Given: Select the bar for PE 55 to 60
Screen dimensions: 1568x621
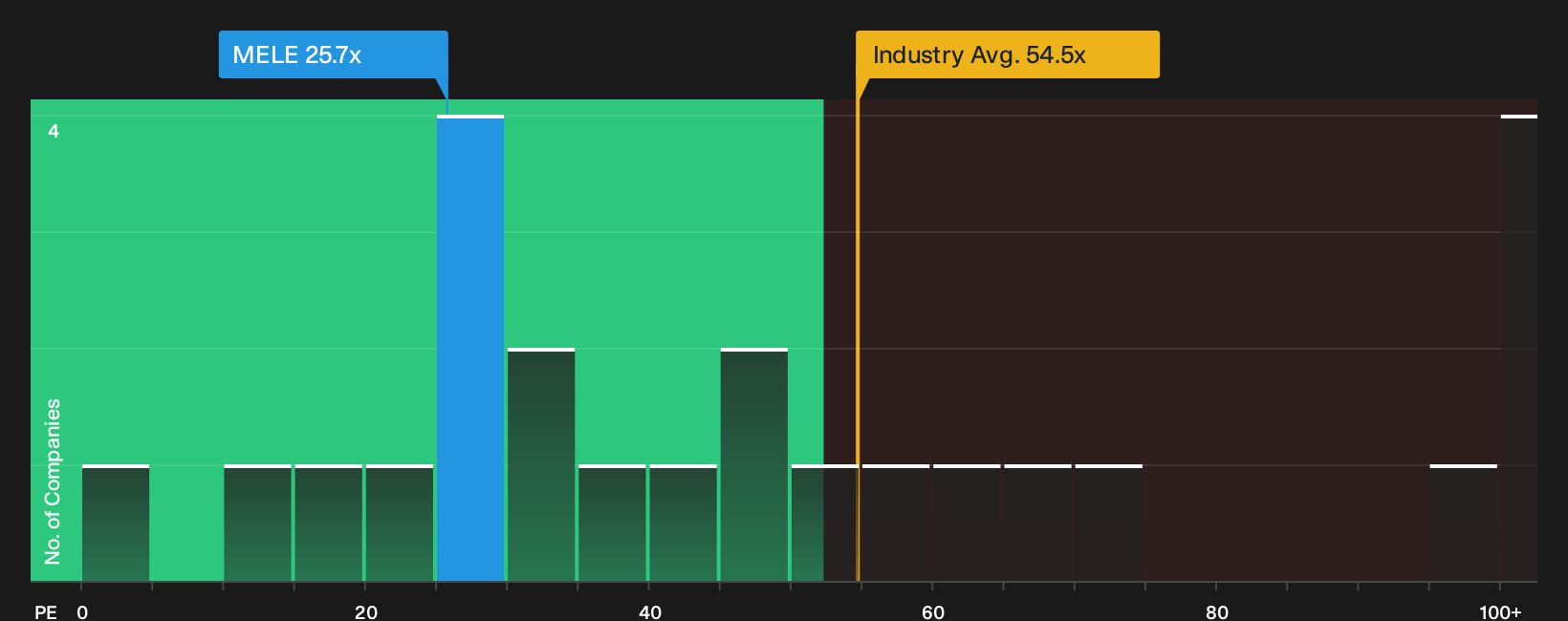Looking at the screenshot, I should point(896,523).
